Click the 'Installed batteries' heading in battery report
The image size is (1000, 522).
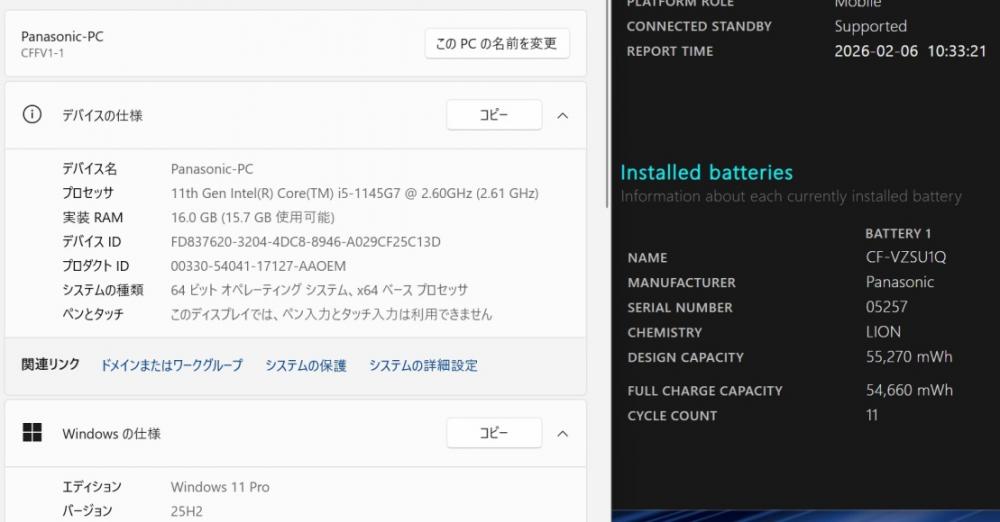tap(707, 172)
